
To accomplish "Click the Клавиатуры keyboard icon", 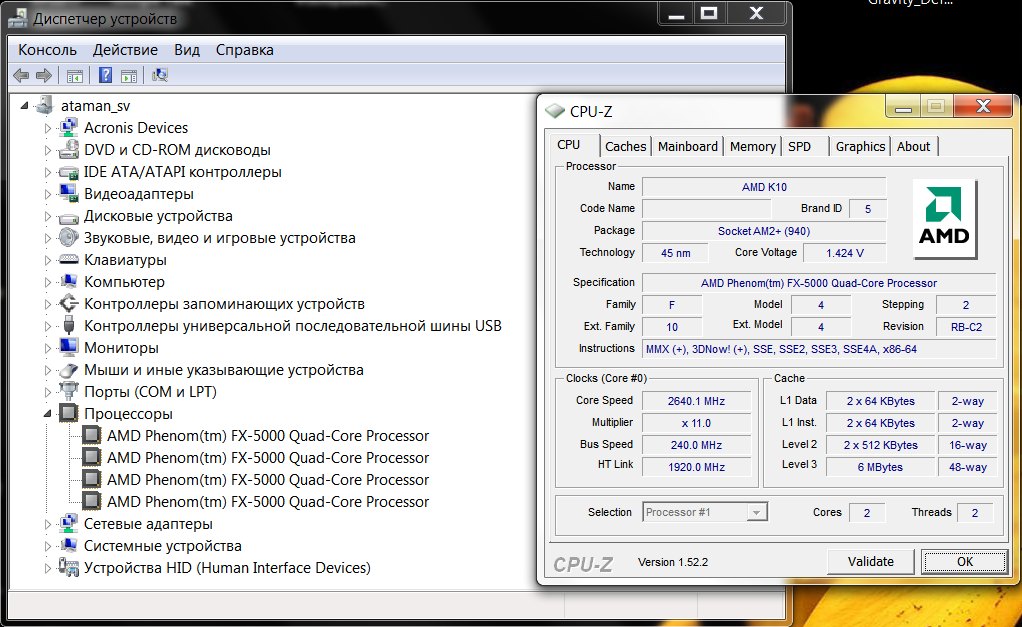I will pyautogui.click(x=68, y=260).
